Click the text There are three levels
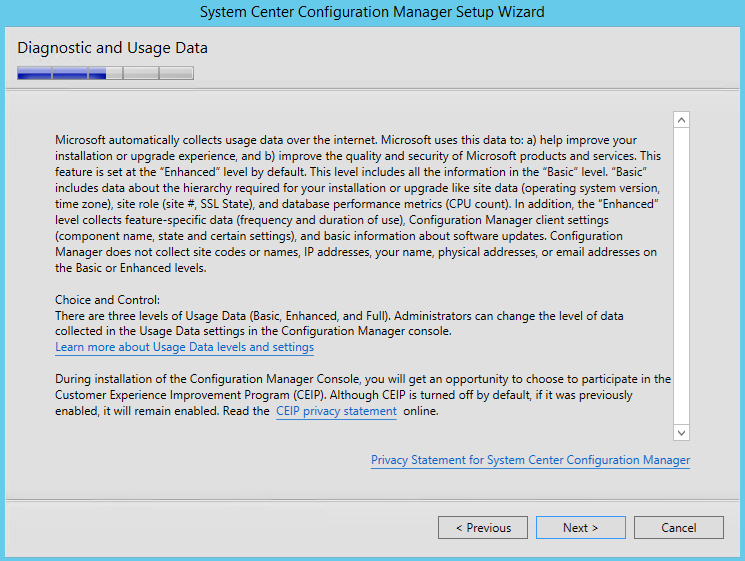The width and height of the screenshot is (745, 561). [339, 323]
